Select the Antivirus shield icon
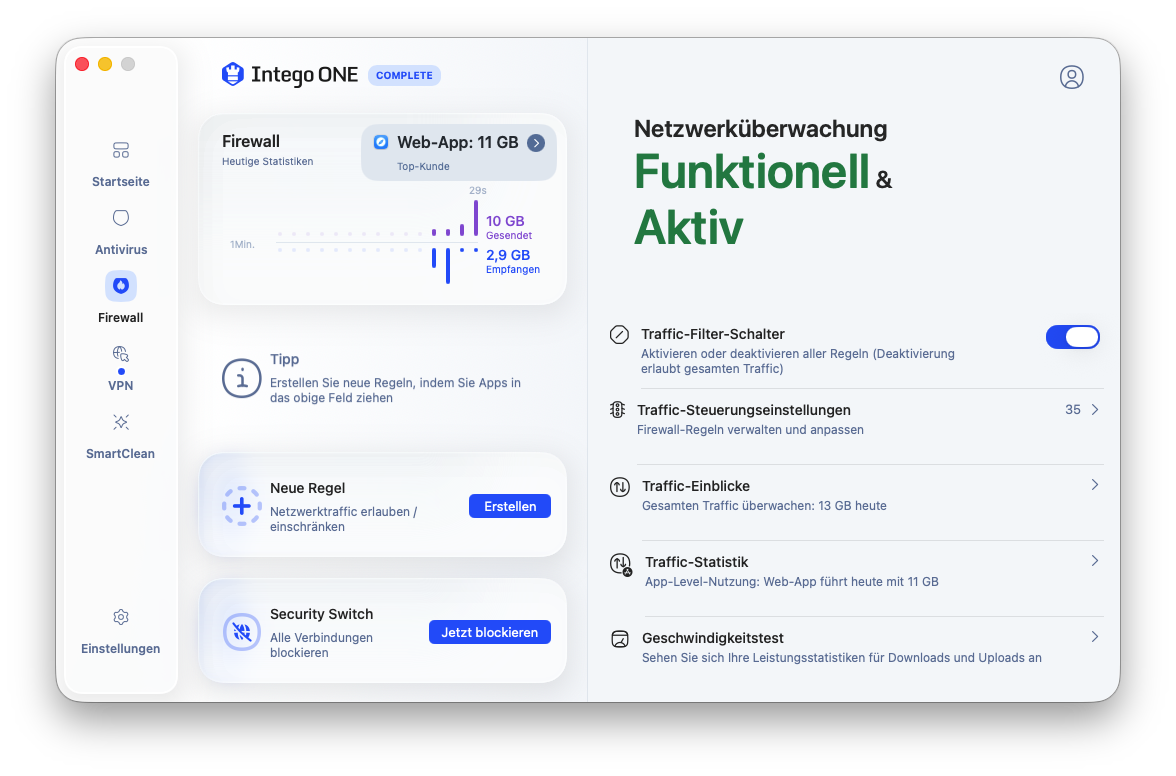This screenshot has height=776, width=1176. [x=121, y=218]
